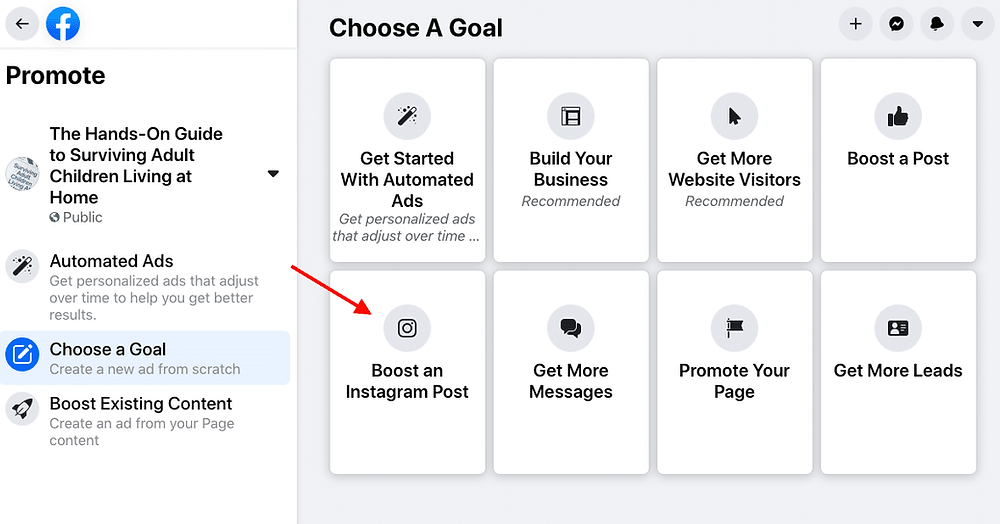Click the flag icon for Promote Your Page
Viewport: 1000px width, 524px height.
point(735,328)
